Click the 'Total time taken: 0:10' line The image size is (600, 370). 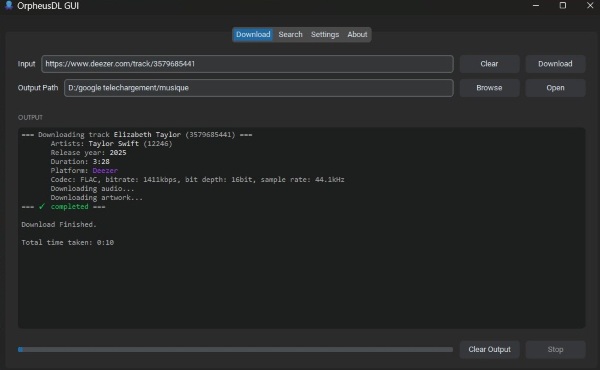coord(68,243)
